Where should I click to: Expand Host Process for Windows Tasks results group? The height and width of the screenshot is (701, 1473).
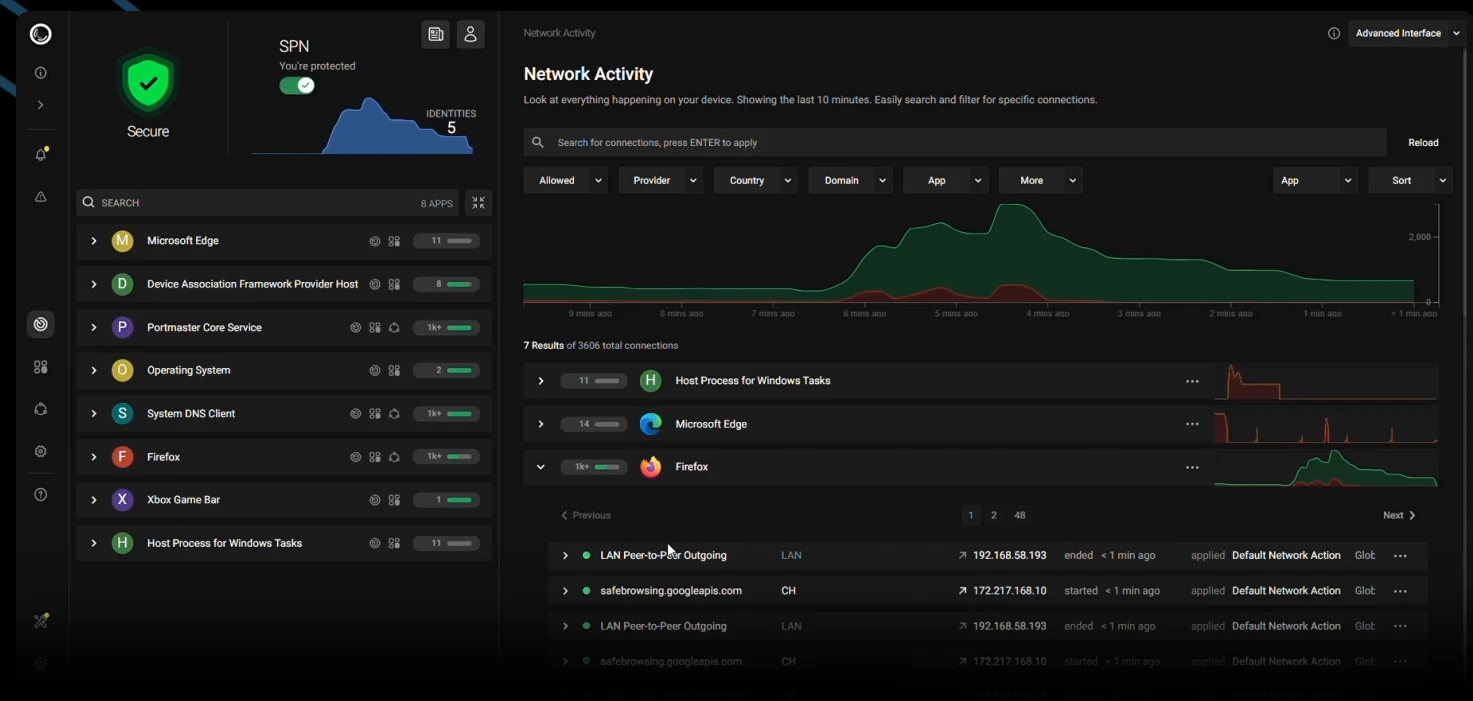pos(540,381)
